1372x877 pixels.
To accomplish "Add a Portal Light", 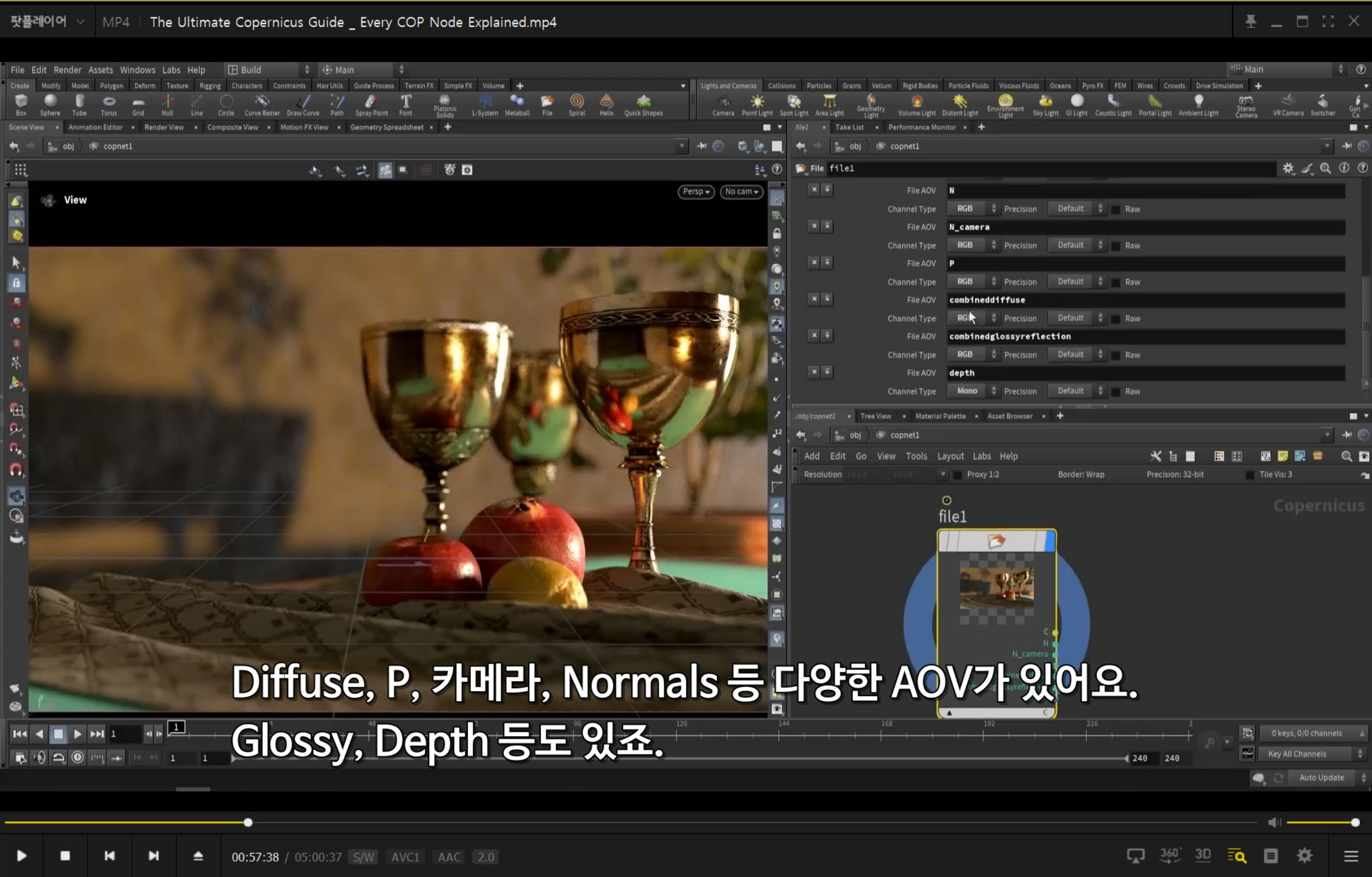I will [1155, 105].
